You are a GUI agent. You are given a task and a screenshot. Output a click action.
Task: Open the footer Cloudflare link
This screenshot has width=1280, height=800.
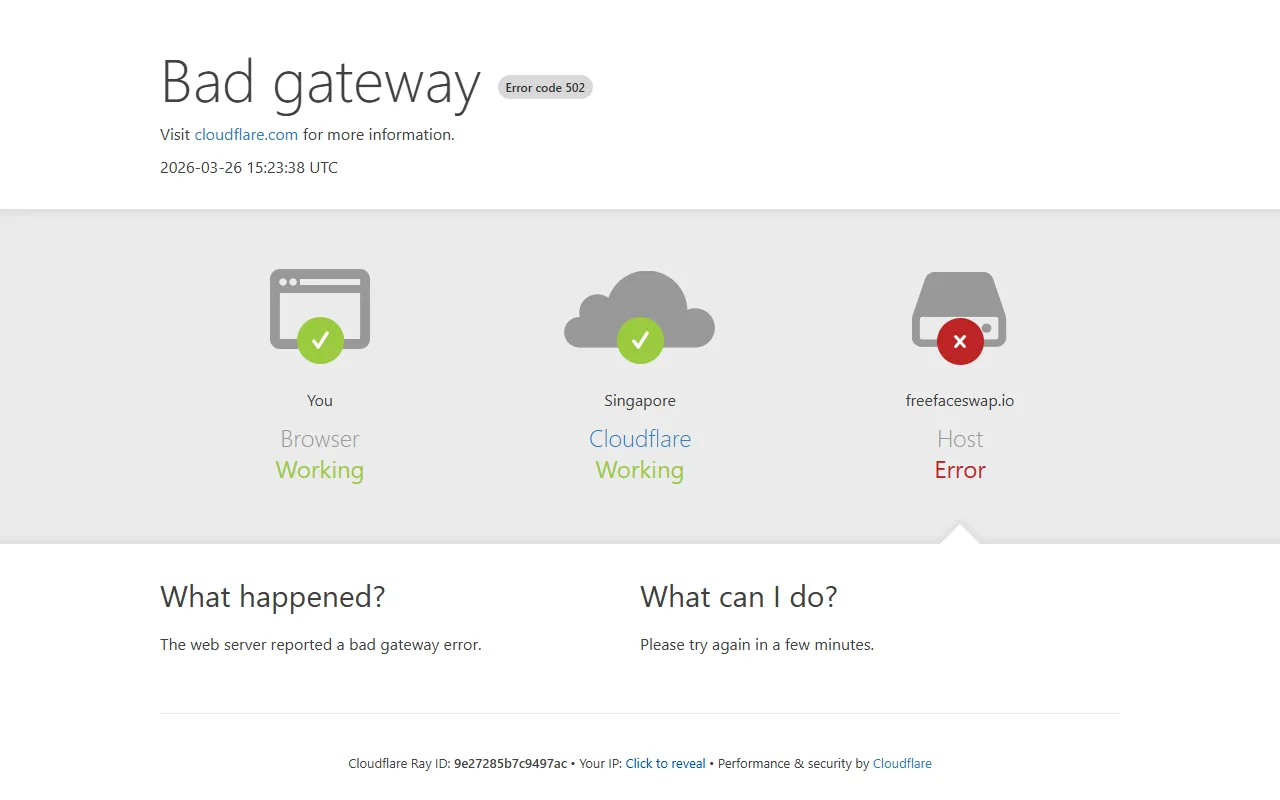point(902,763)
